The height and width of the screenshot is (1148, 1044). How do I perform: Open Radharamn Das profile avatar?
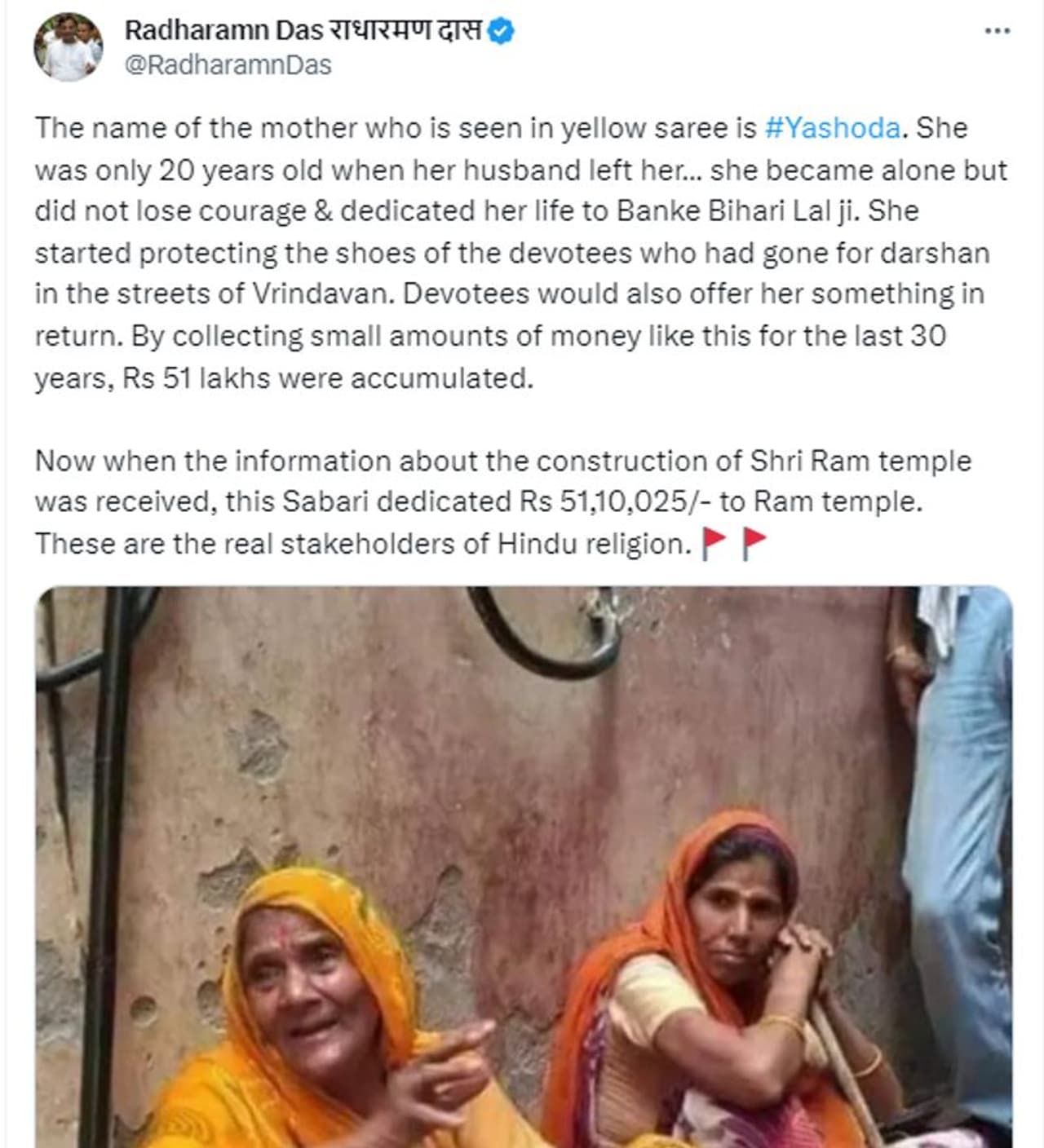click(68, 47)
